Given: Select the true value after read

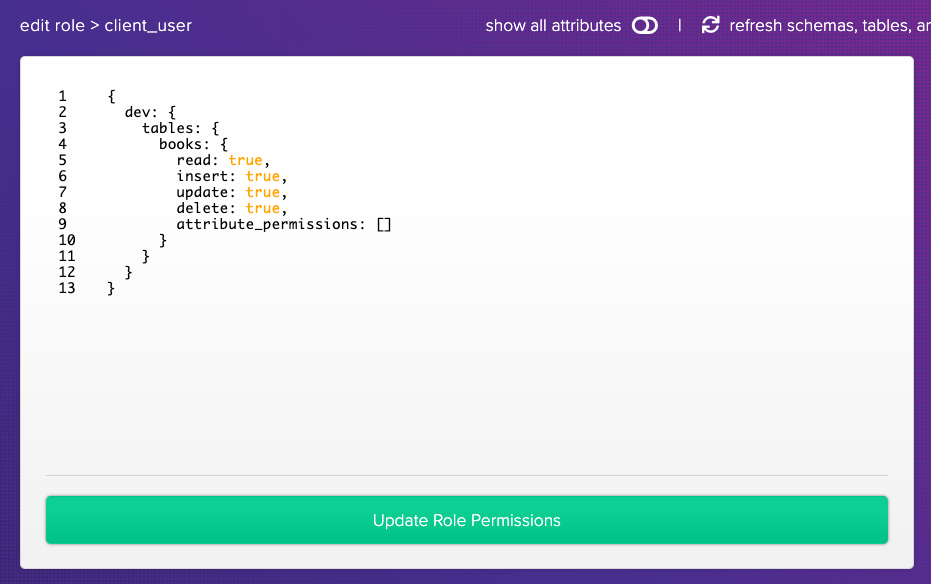Looking at the screenshot, I should (245, 160).
